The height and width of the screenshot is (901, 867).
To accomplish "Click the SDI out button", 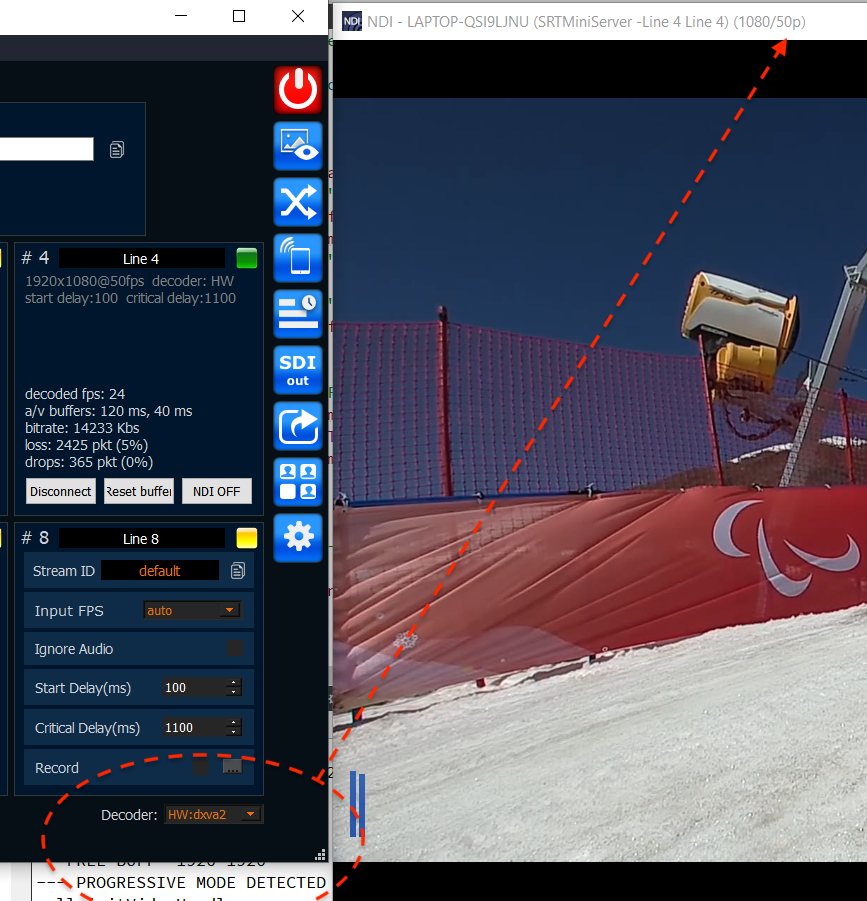I will (298, 369).
